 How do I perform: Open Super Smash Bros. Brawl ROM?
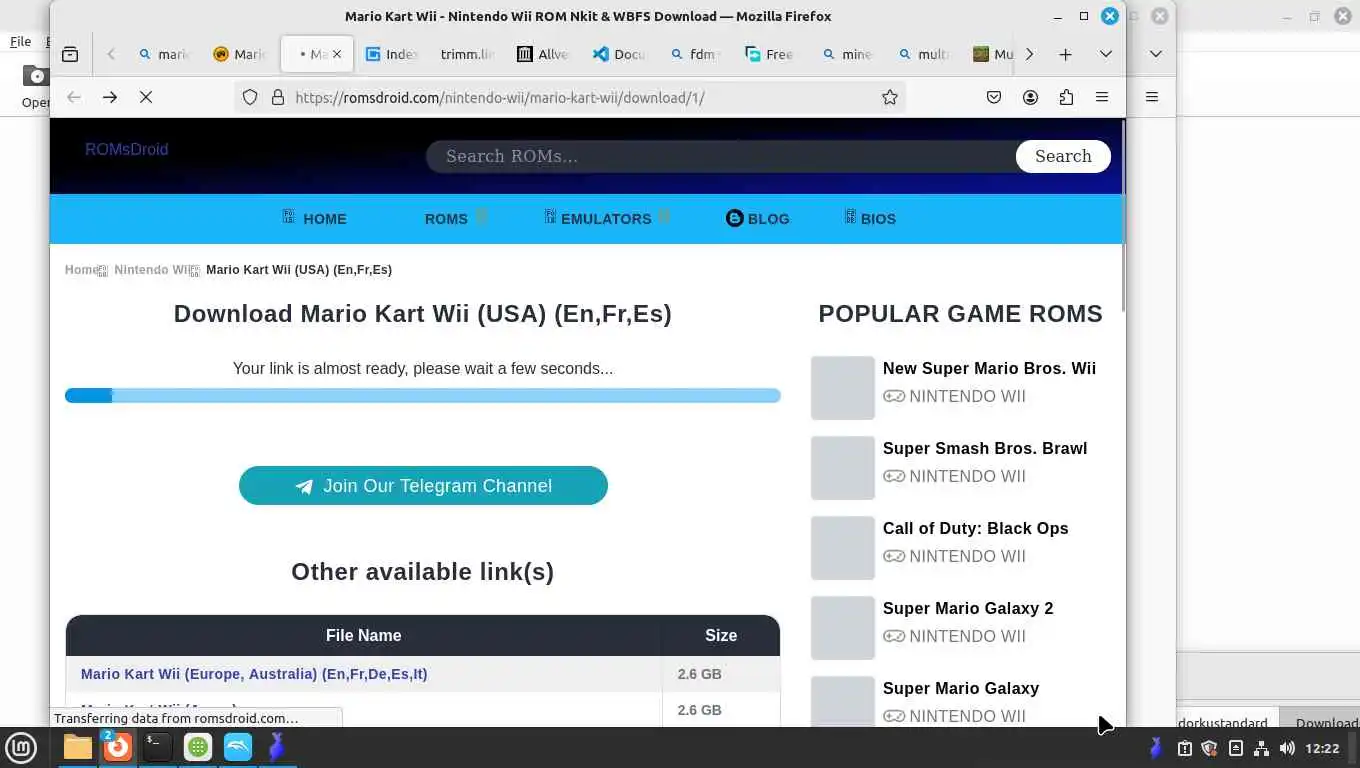coord(985,448)
